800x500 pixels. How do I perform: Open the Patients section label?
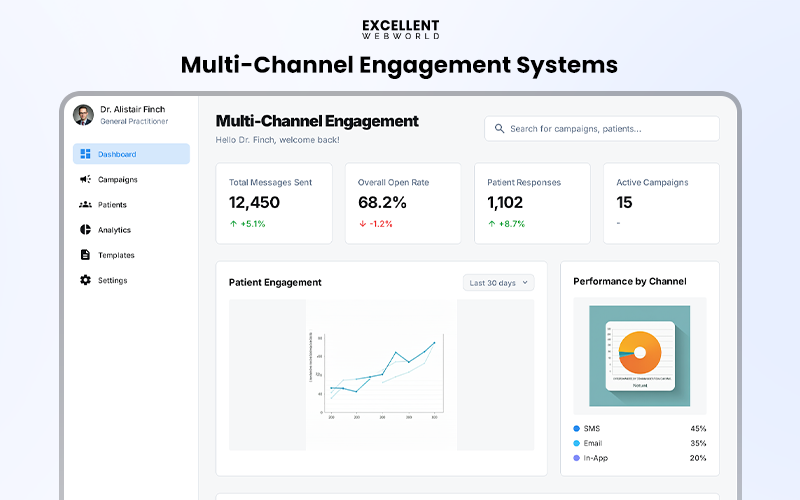tap(112, 205)
